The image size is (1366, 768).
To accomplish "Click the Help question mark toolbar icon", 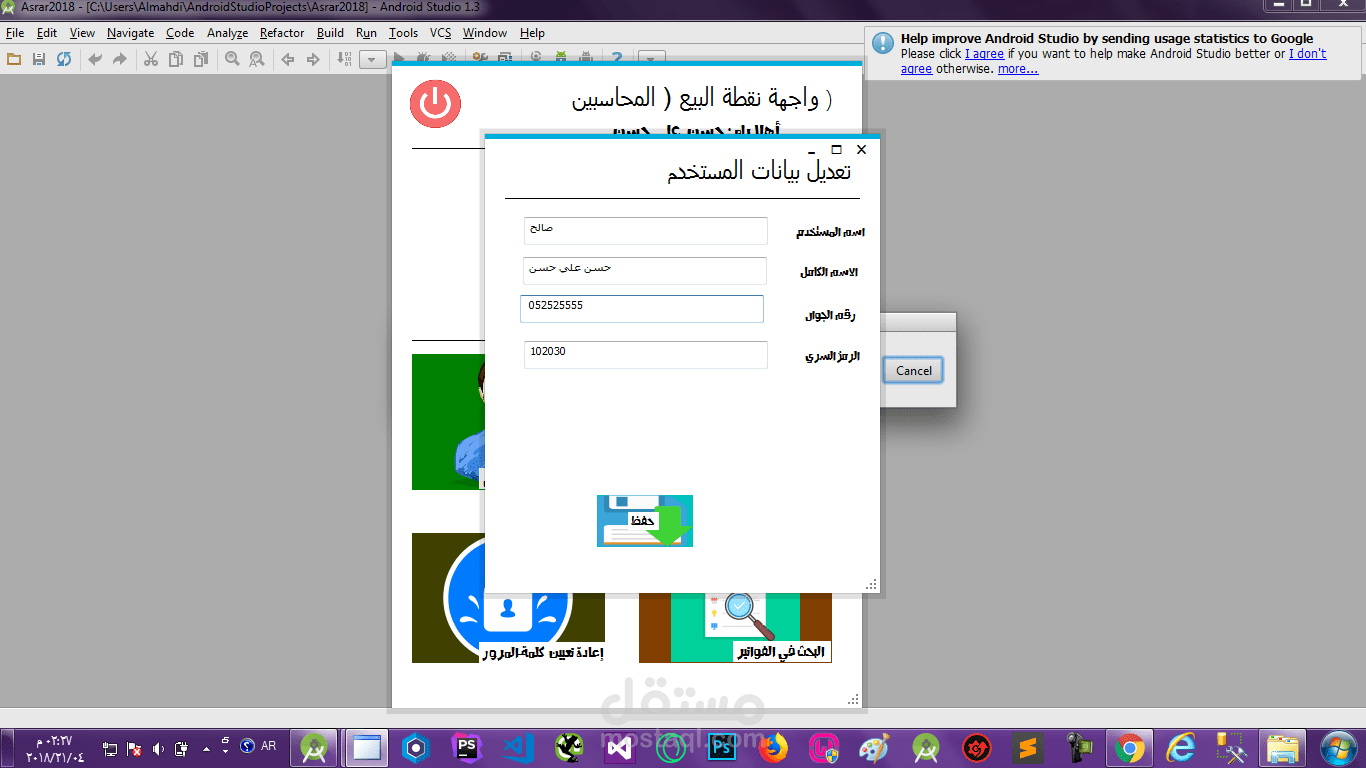I will pyautogui.click(x=617, y=59).
